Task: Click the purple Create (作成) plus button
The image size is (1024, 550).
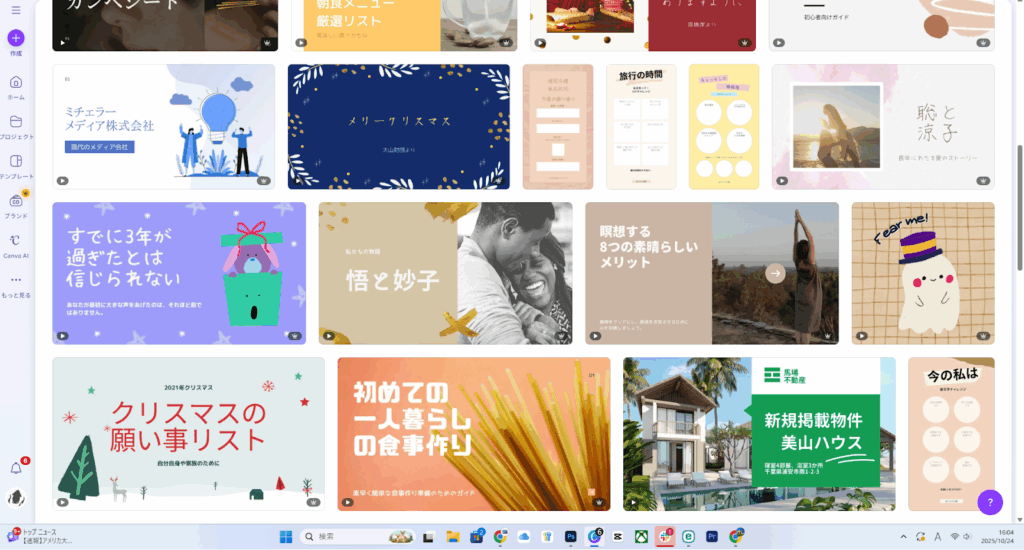Action: [15, 38]
